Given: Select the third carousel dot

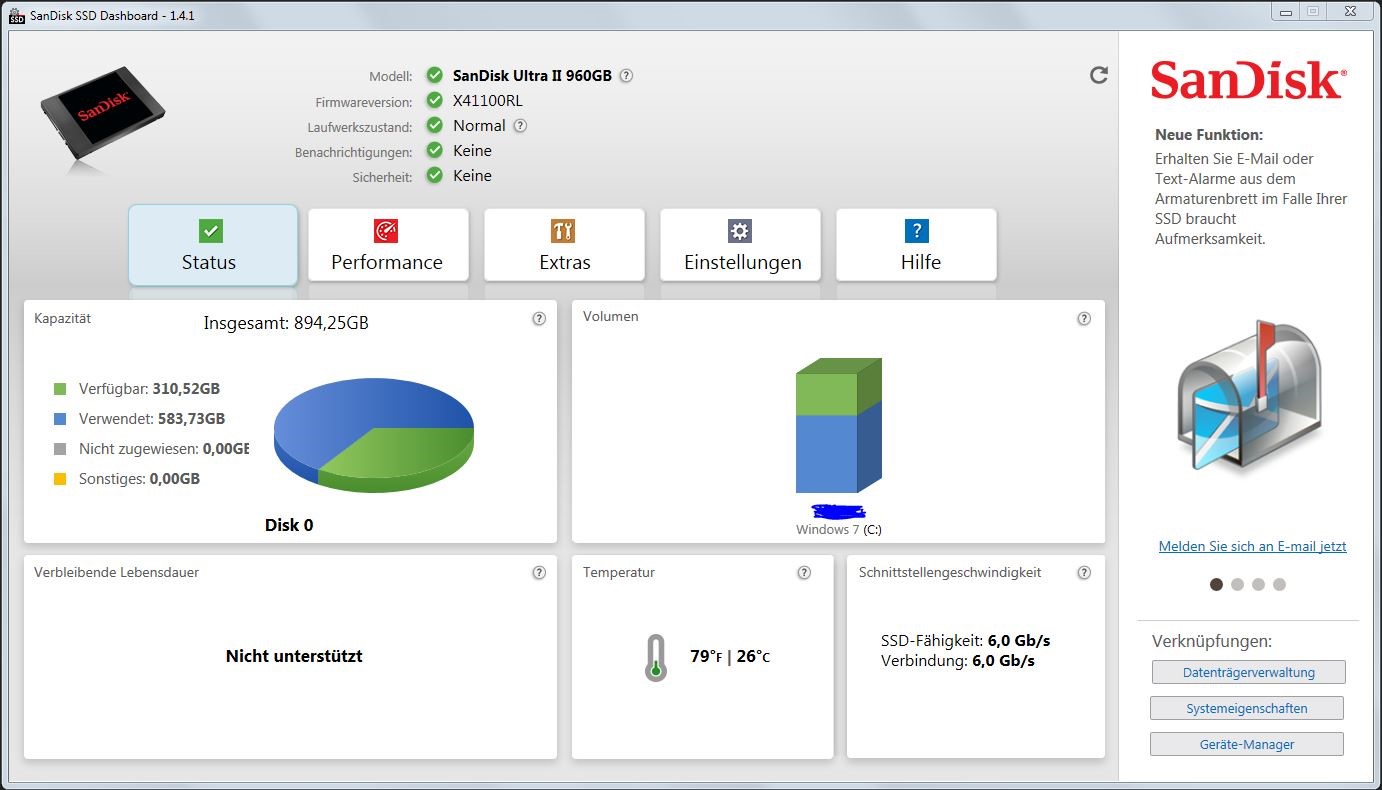Looking at the screenshot, I should [1258, 584].
